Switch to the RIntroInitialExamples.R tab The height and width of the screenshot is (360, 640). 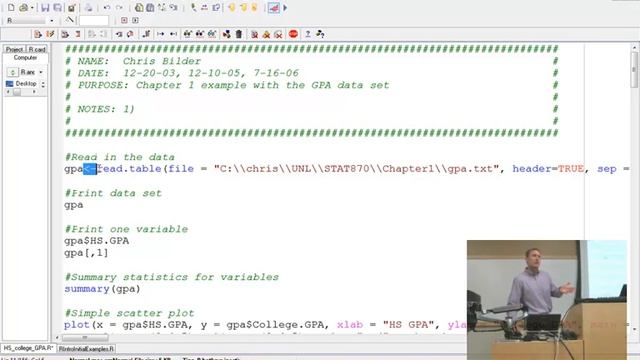(x=86, y=349)
